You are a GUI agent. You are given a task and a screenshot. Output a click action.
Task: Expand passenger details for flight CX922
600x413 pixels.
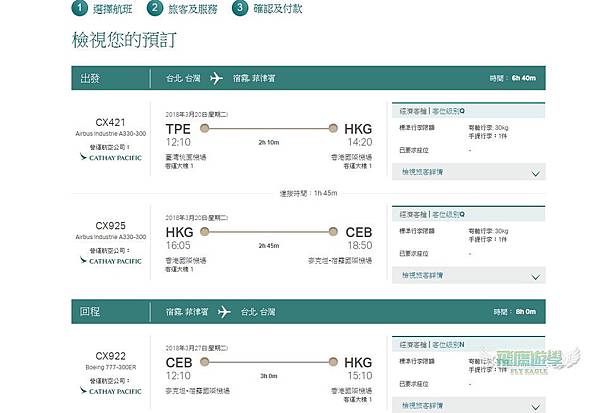pos(469,405)
